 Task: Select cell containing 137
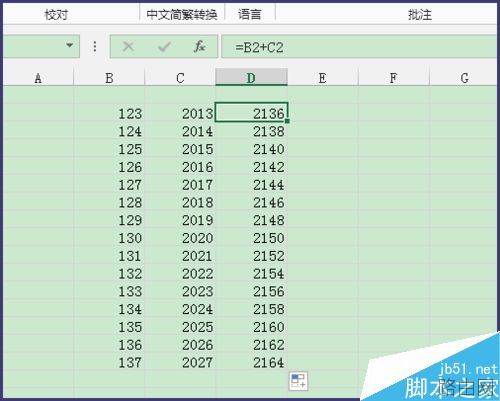coord(109,362)
